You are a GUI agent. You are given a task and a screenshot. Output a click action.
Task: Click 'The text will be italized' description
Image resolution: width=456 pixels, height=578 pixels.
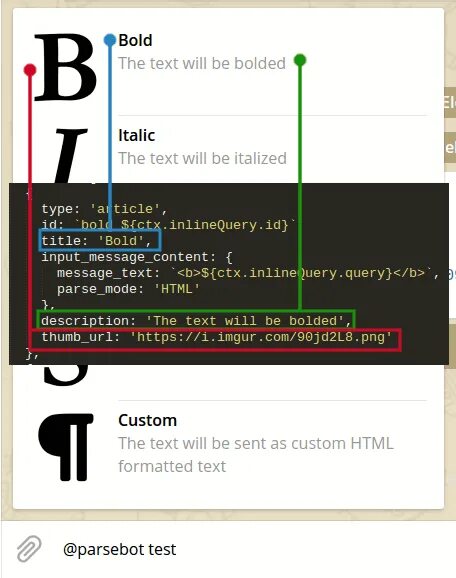(x=202, y=159)
